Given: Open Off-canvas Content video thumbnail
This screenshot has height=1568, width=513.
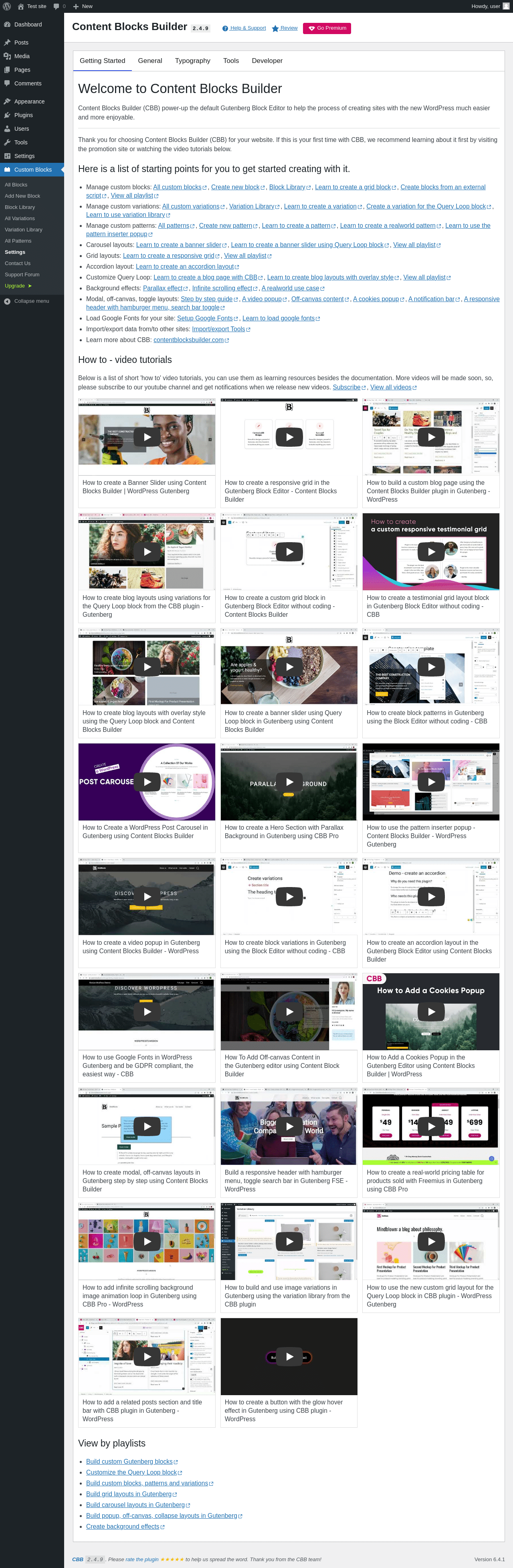Looking at the screenshot, I should click(289, 1012).
